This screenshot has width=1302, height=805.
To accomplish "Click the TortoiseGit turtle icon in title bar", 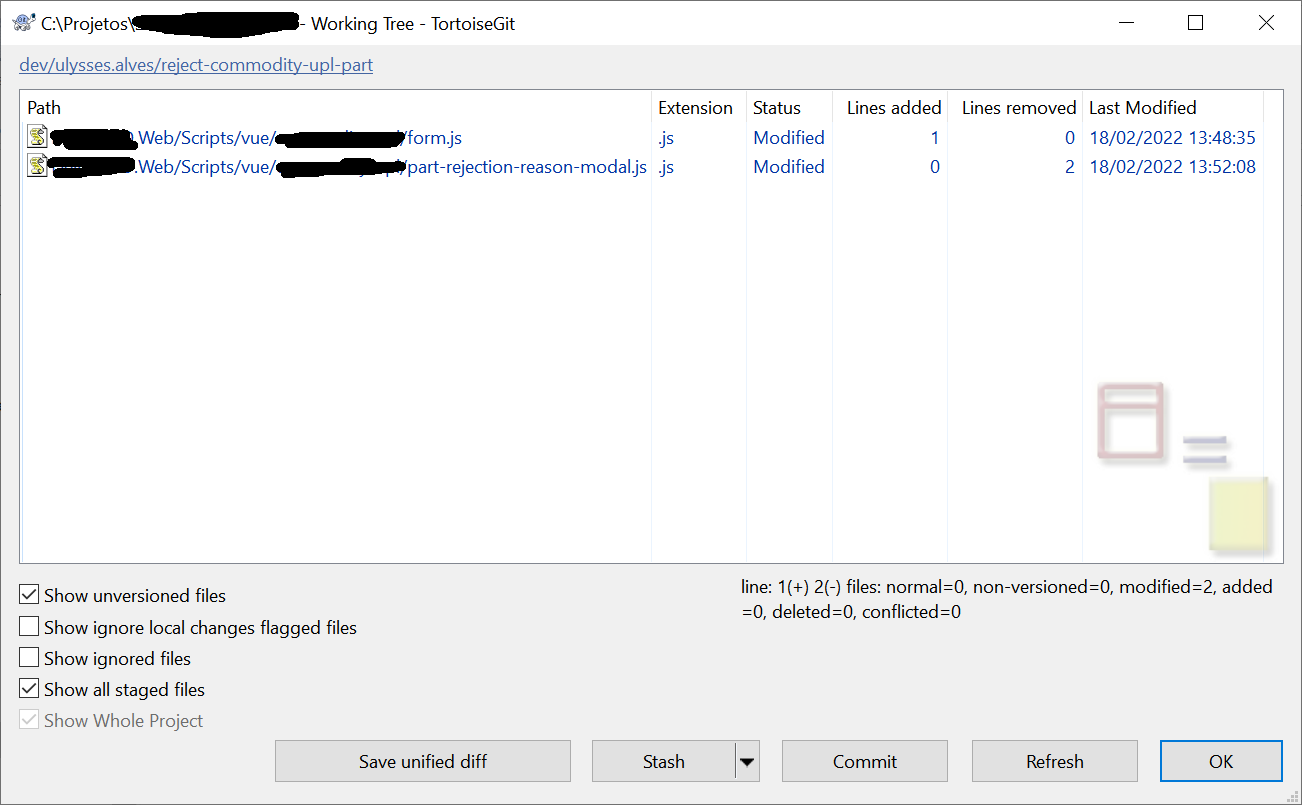I will pos(23,24).
